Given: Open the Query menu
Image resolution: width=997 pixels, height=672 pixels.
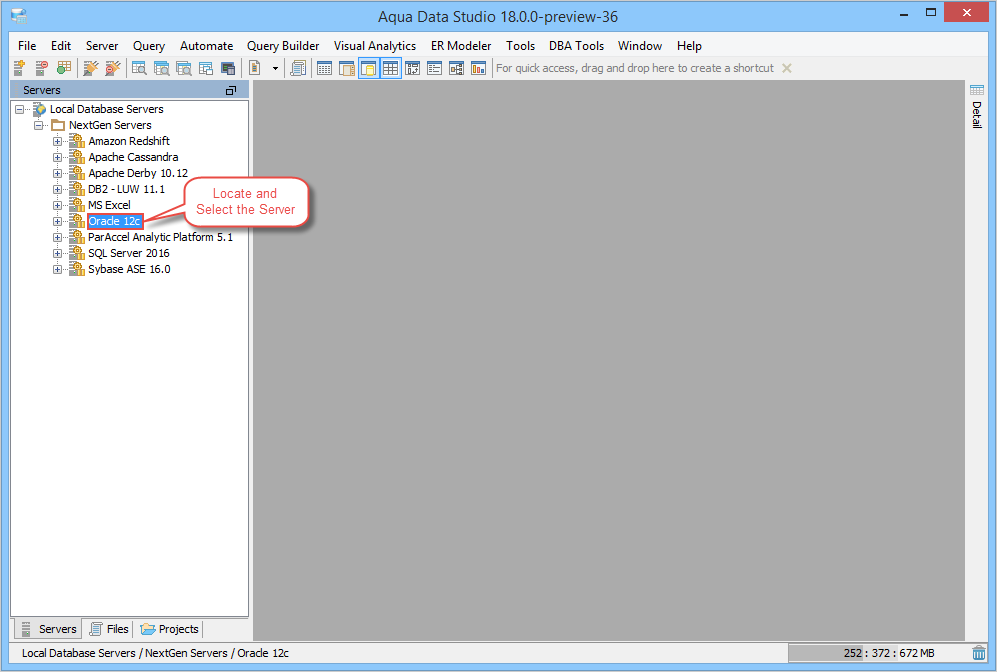Looking at the screenshot, I should pyautogui.click(x=149, y=46).
